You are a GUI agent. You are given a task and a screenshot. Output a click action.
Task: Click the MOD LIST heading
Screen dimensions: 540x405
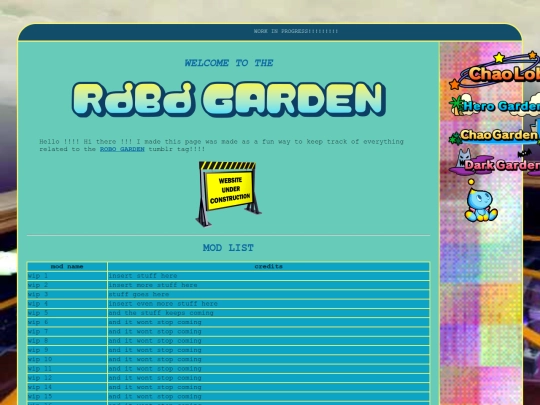(x=228, y=248)
